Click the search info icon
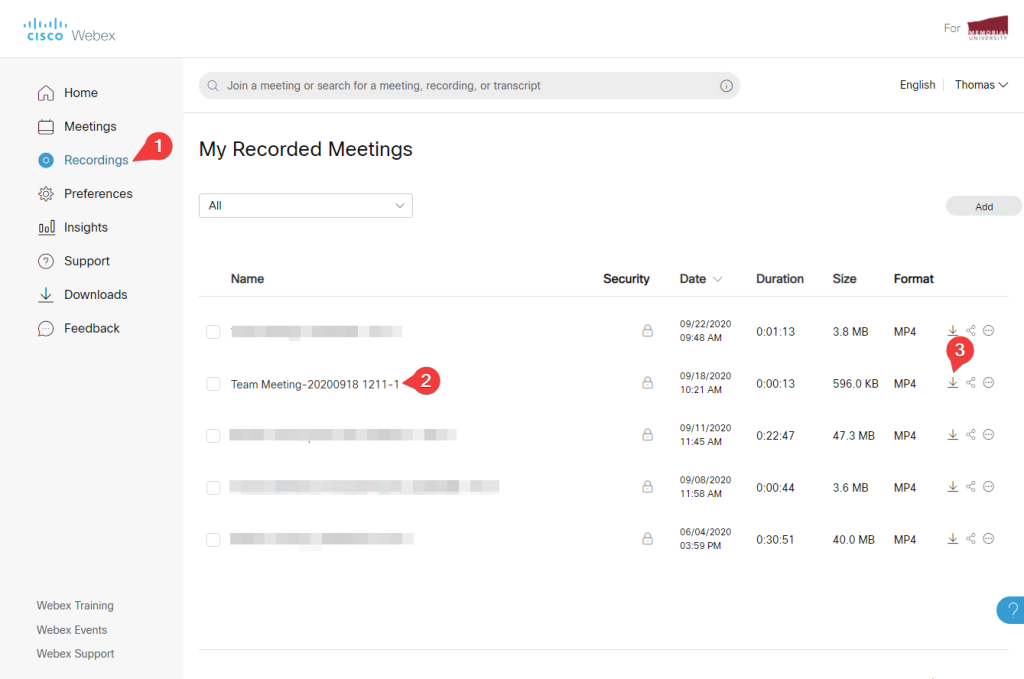This screenshot has height=679, width=1024. pos(726,86)
